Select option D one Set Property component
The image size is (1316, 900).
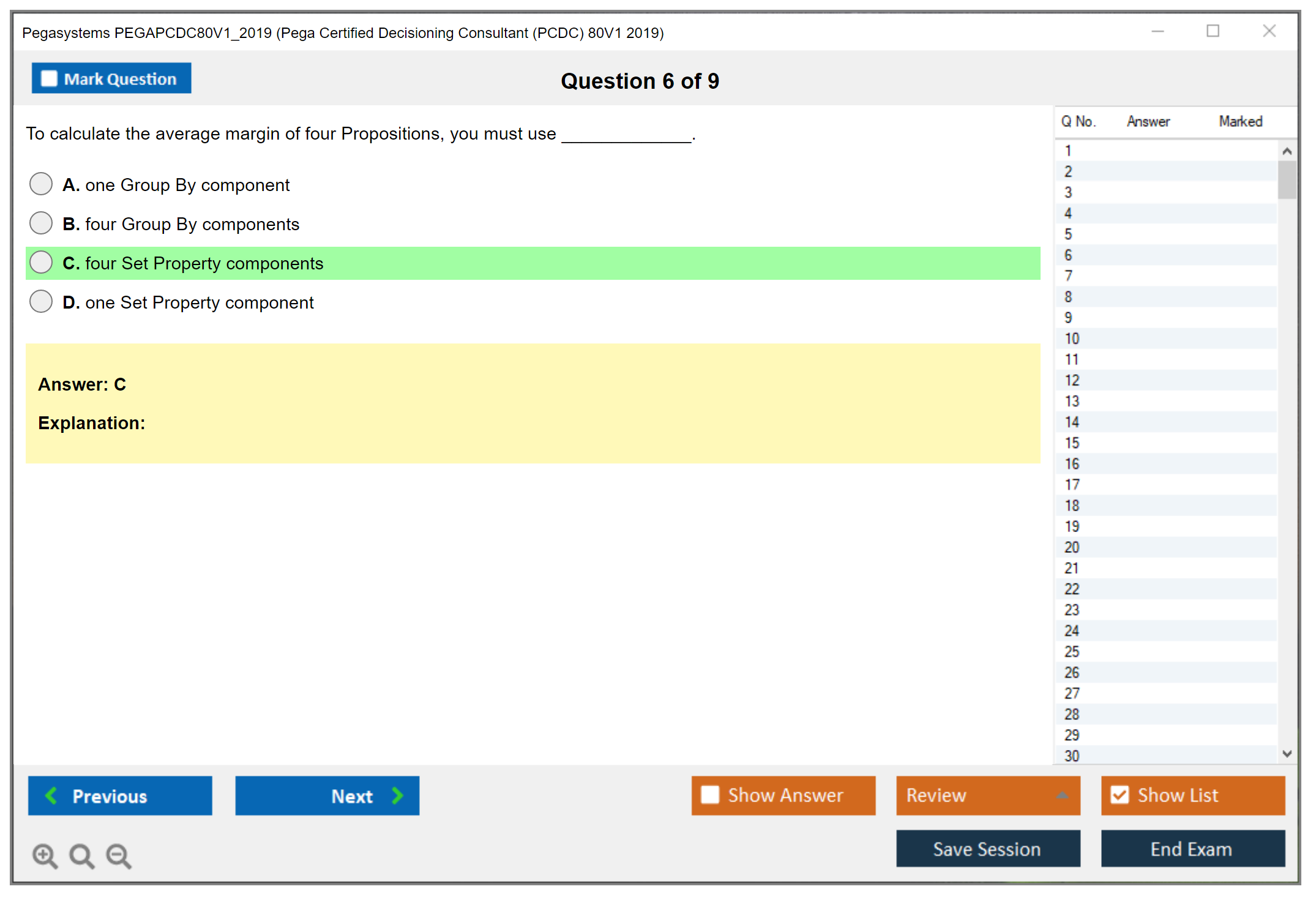[x=41, y=301]
